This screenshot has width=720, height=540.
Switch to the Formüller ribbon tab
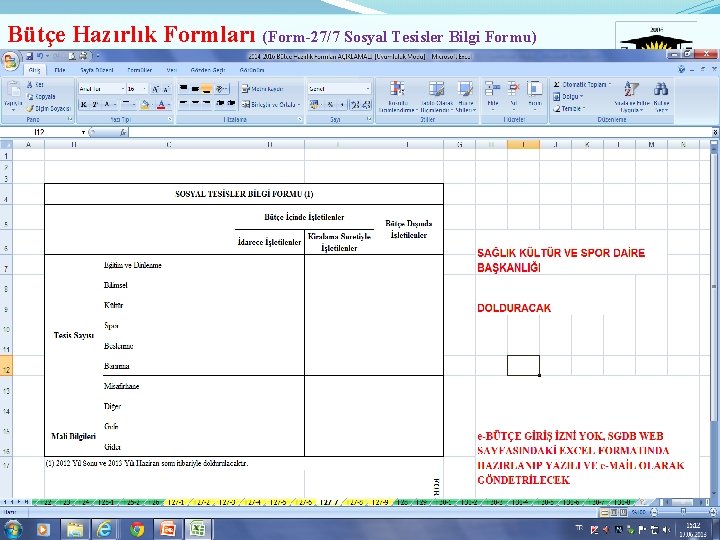[x=140, y=70]
